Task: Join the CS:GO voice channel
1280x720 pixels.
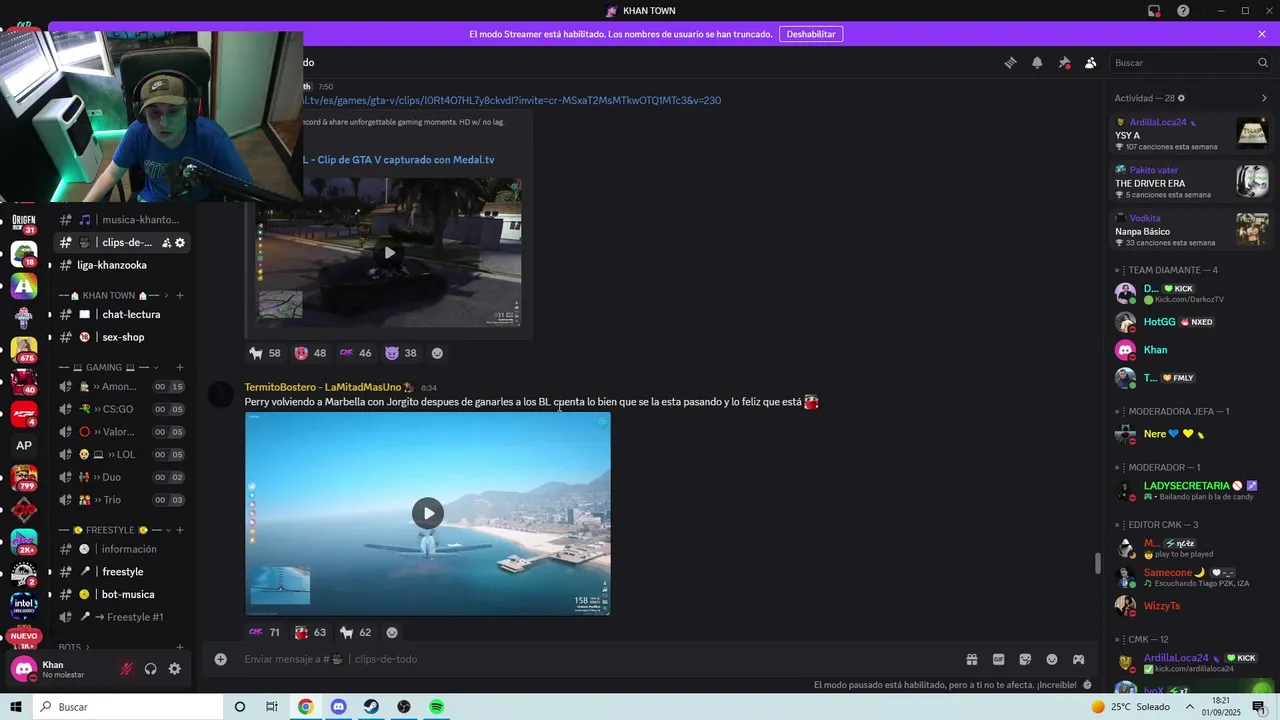Action: pos(122,409)
